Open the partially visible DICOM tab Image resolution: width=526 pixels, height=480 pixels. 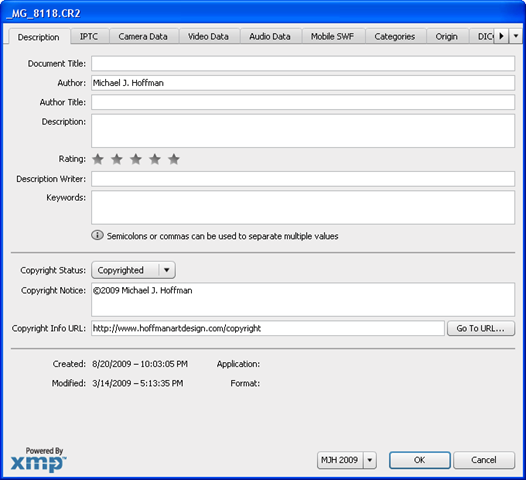(x=483, y=36)
